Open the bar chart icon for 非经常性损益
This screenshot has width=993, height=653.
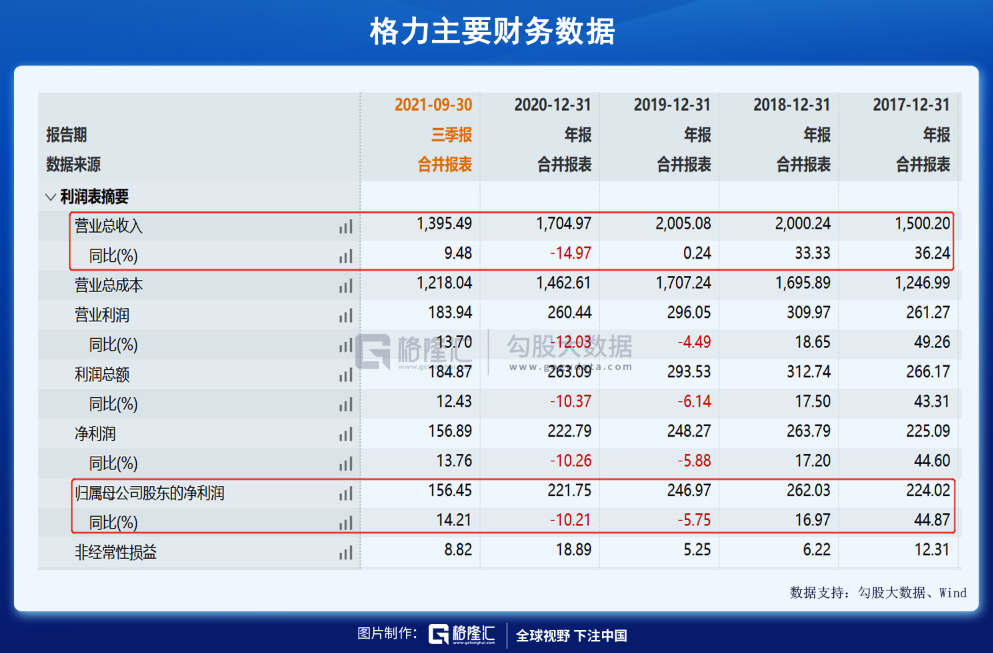[x=345, y=553]
